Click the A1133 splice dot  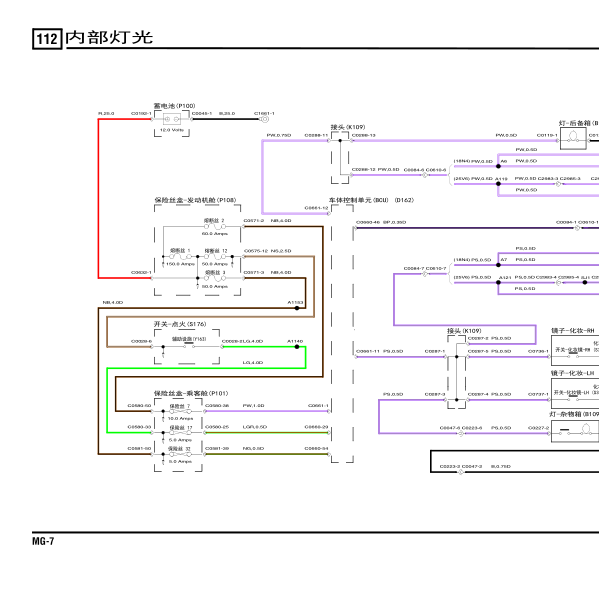pos(297,308)
